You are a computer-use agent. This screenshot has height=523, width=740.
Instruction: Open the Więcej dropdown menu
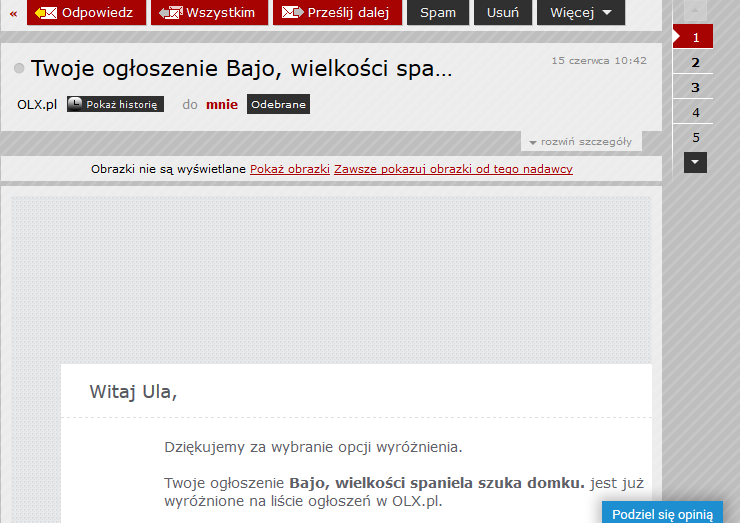coord(581,12)
